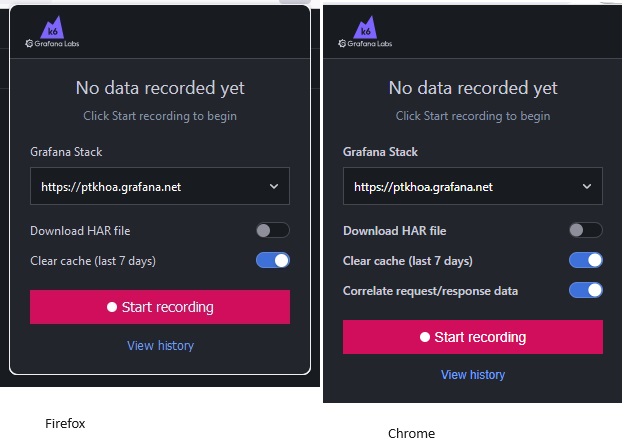Open View history link in Chrome panel
The height and width of the screenshot is (446, 630).
pyautogui.click(x=473, y=375)
